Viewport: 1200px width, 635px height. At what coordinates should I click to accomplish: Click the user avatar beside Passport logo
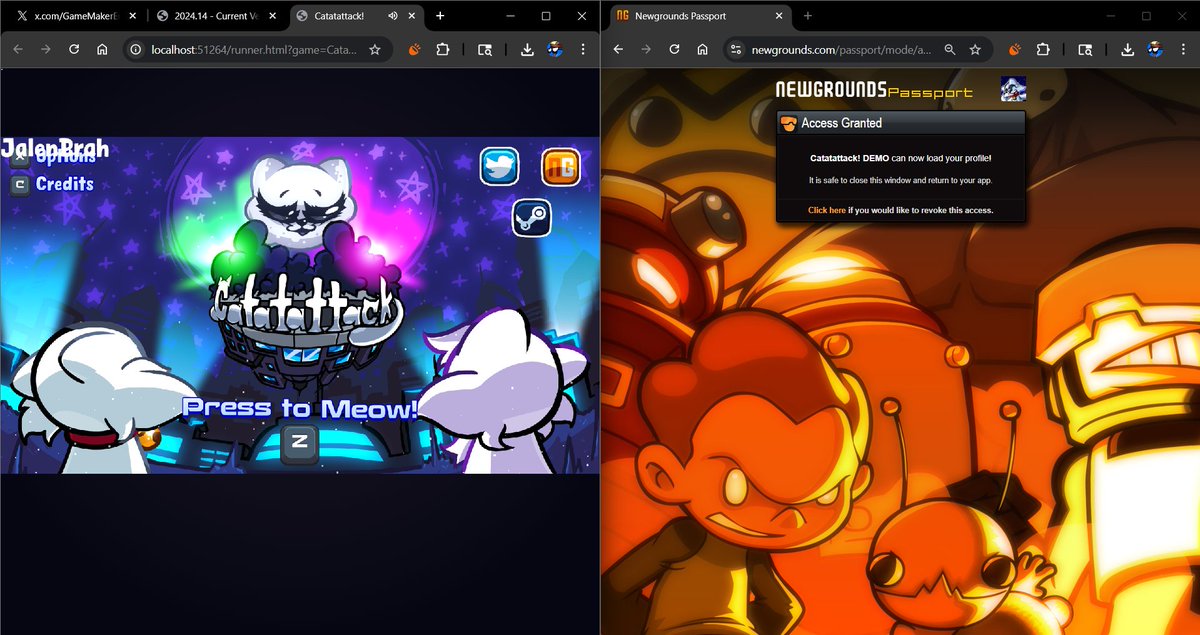[x=1013, y=89]
